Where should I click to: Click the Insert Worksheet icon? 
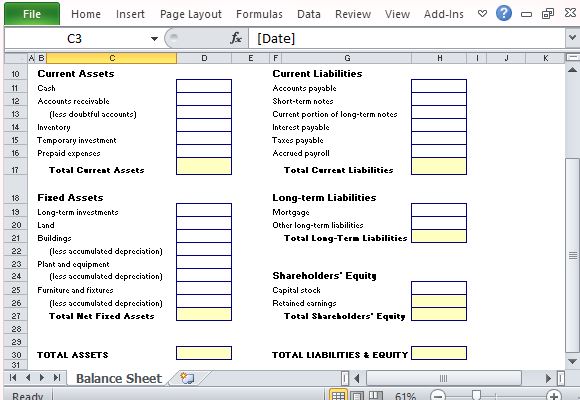187,378
